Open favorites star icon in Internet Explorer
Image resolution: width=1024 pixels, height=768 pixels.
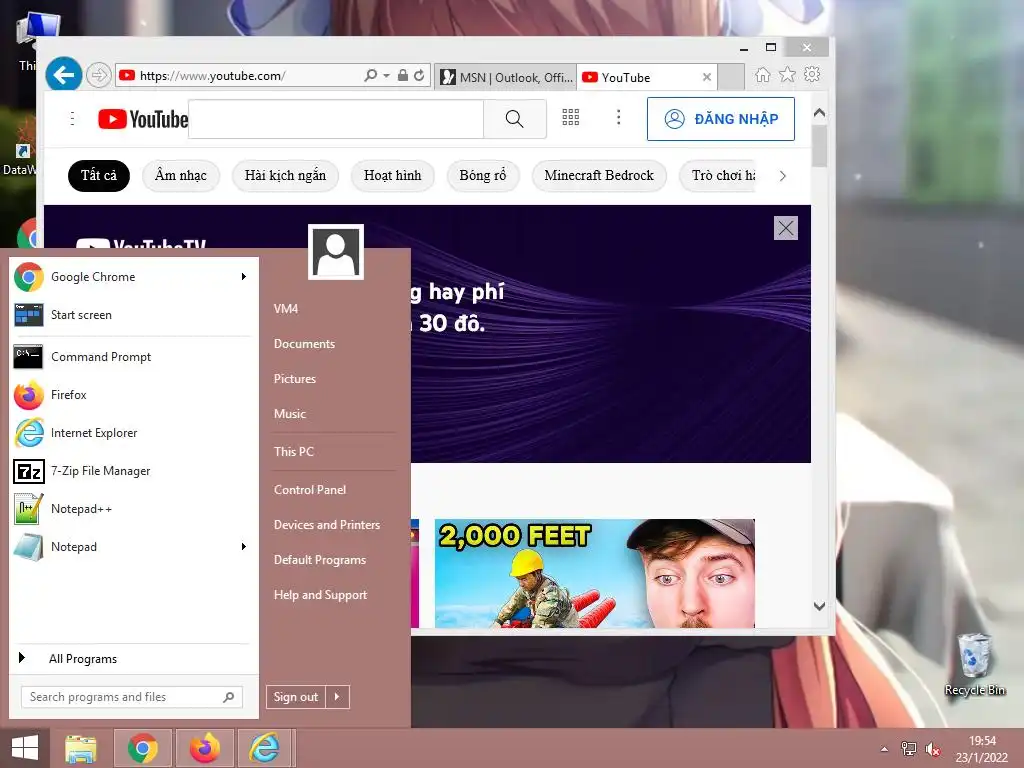(788, 74)
